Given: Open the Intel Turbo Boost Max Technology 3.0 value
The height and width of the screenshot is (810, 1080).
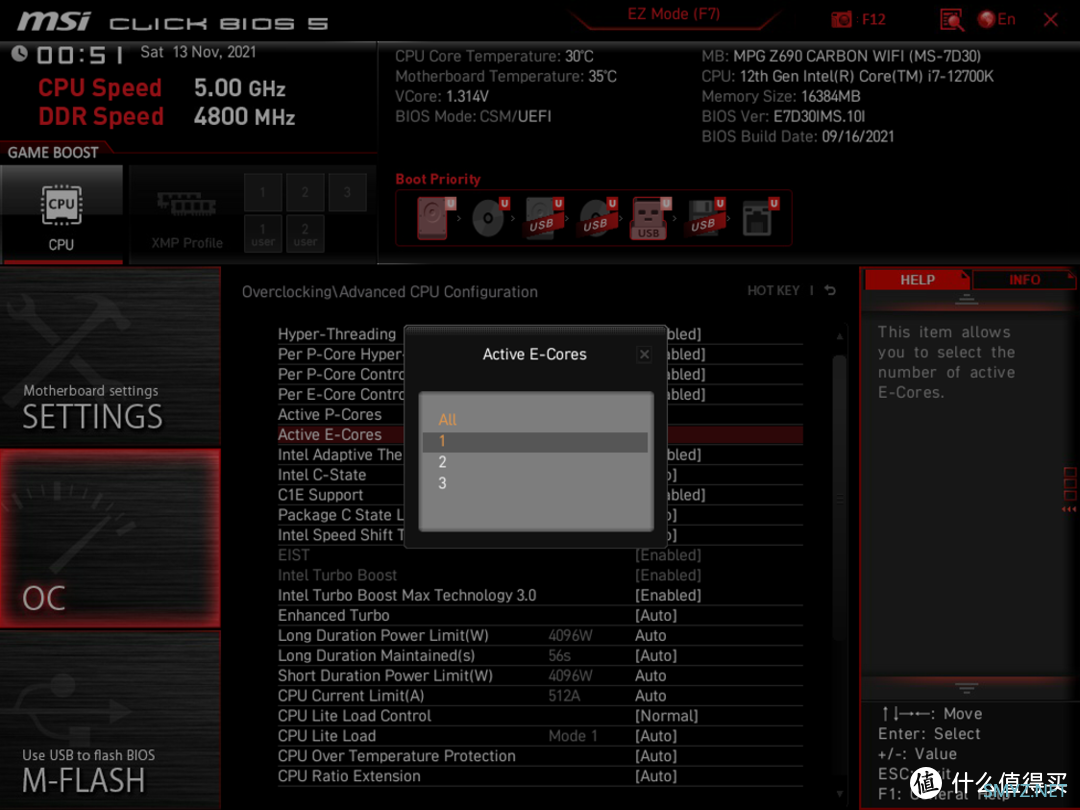Looking at the screenshot, I should click(668, 595).
